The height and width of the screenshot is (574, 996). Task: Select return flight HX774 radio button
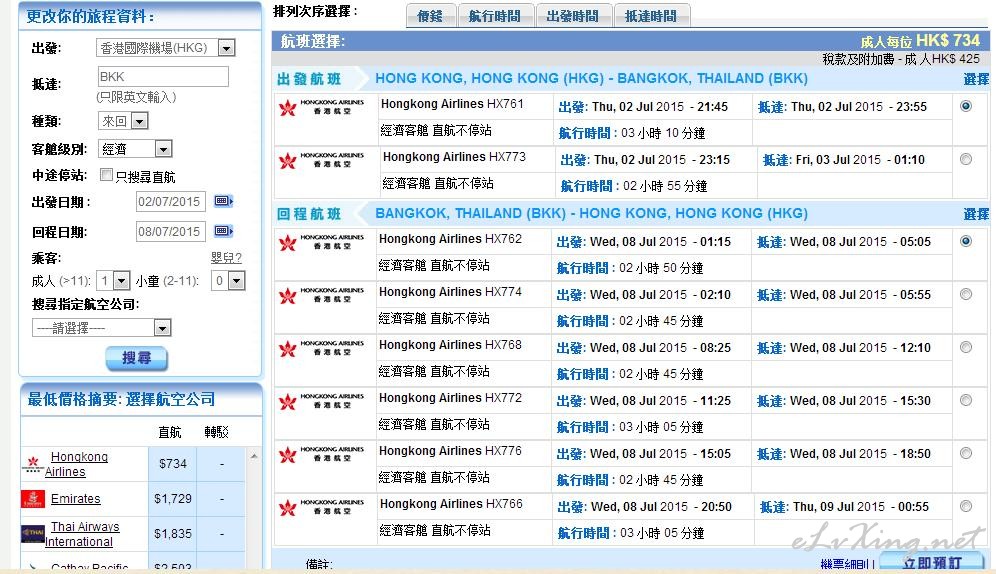966,294
